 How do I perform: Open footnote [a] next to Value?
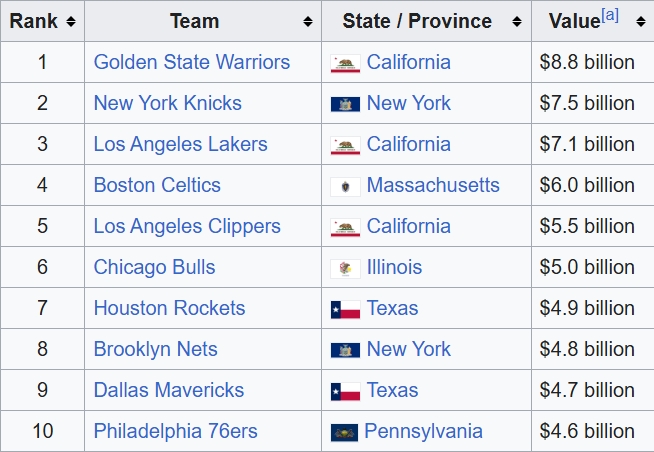click(610, 15)
